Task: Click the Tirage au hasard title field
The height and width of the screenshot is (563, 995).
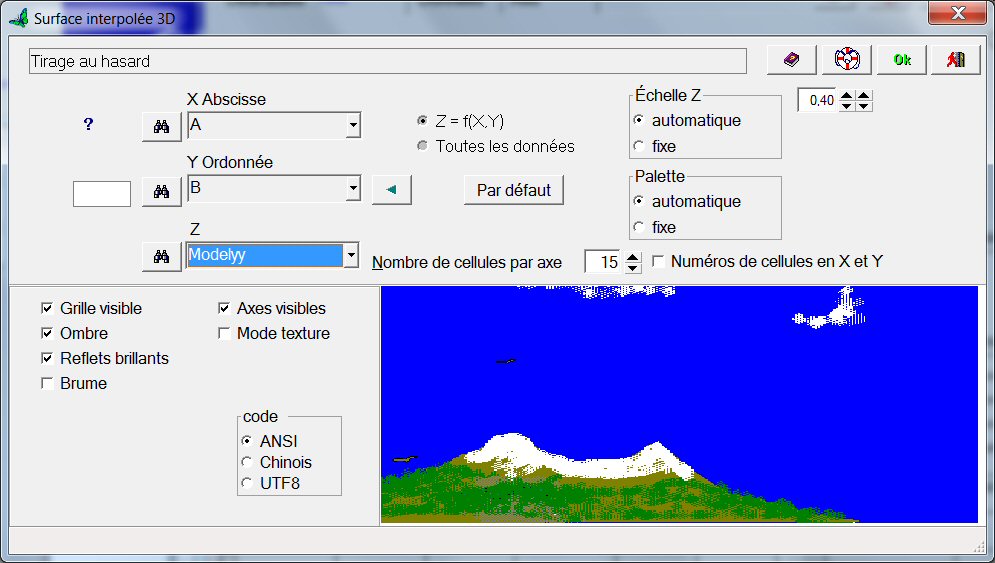Action: 388,62
